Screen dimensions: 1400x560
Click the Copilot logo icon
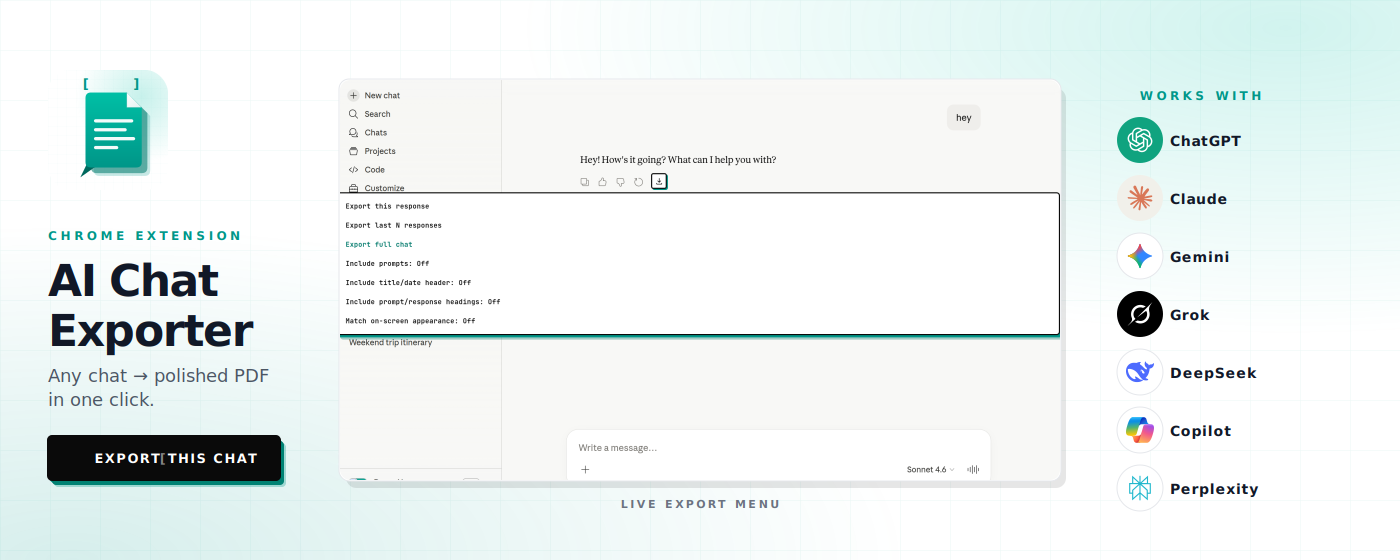[1140, 430]
